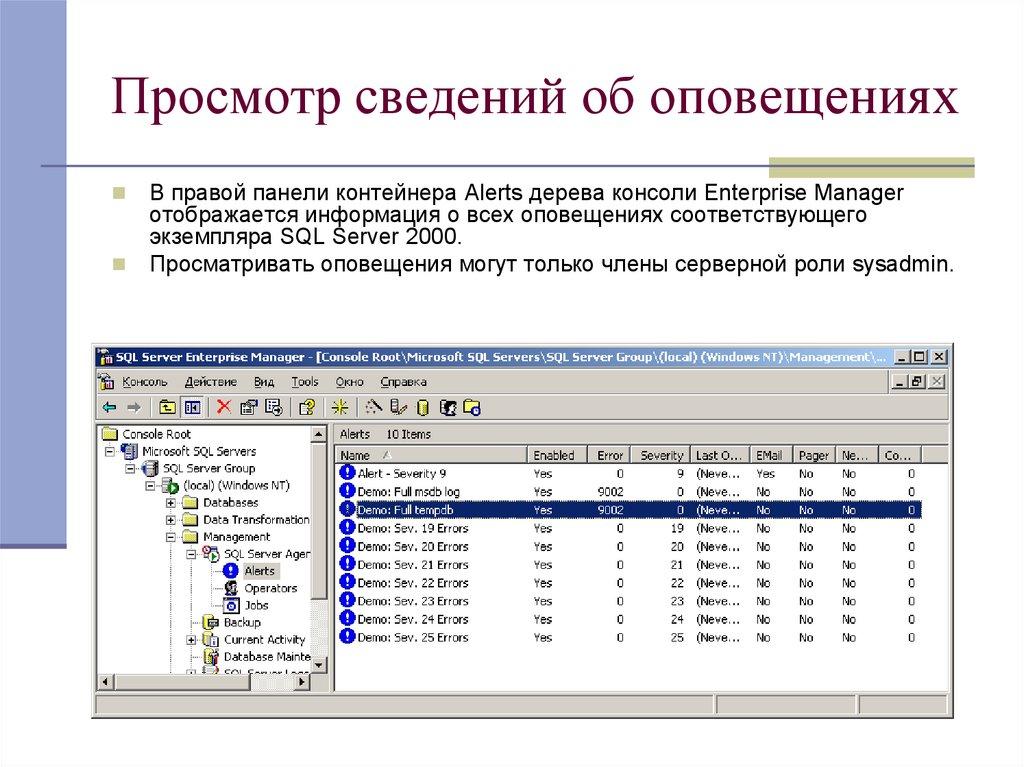Click the yellow star New icon
Viewport: 1024px width, 767px height.
point(341,407)
